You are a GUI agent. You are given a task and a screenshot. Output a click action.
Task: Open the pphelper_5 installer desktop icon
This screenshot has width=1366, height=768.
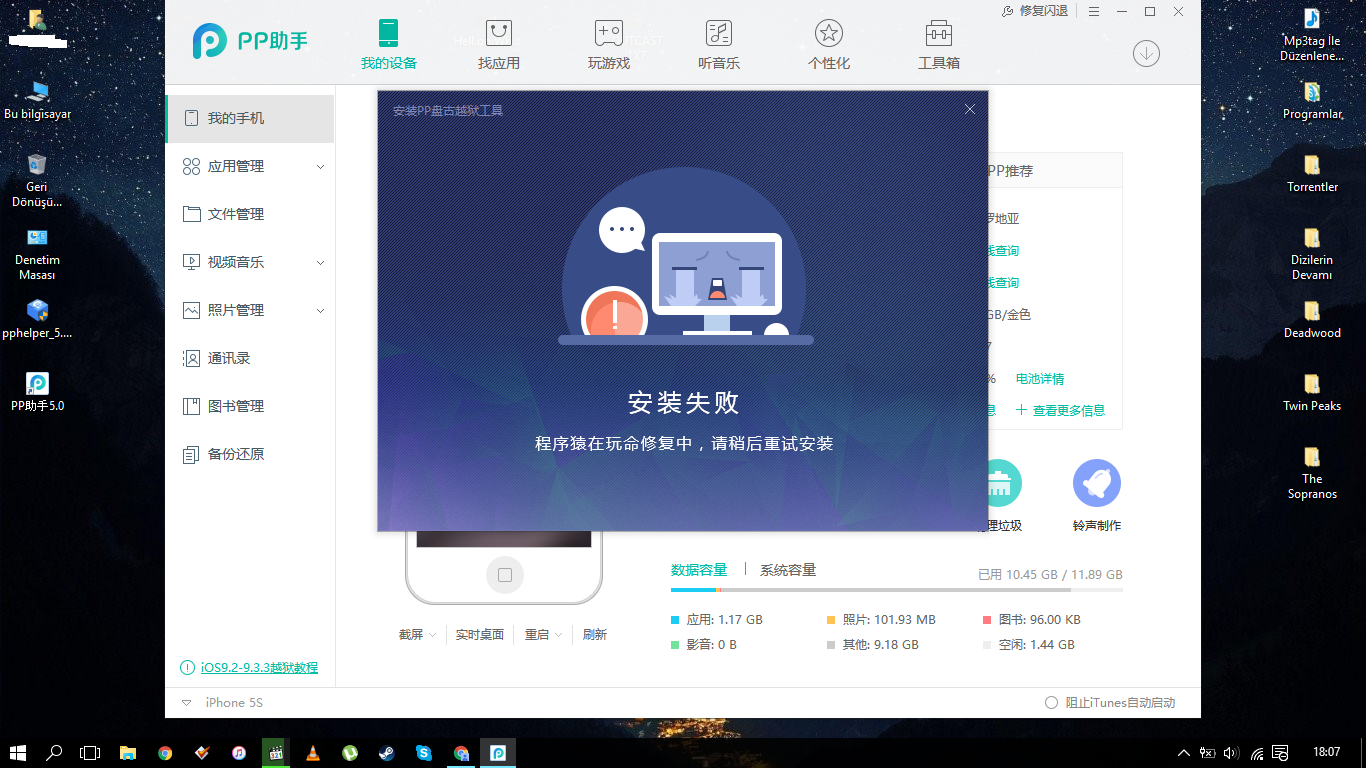[38, 320]
